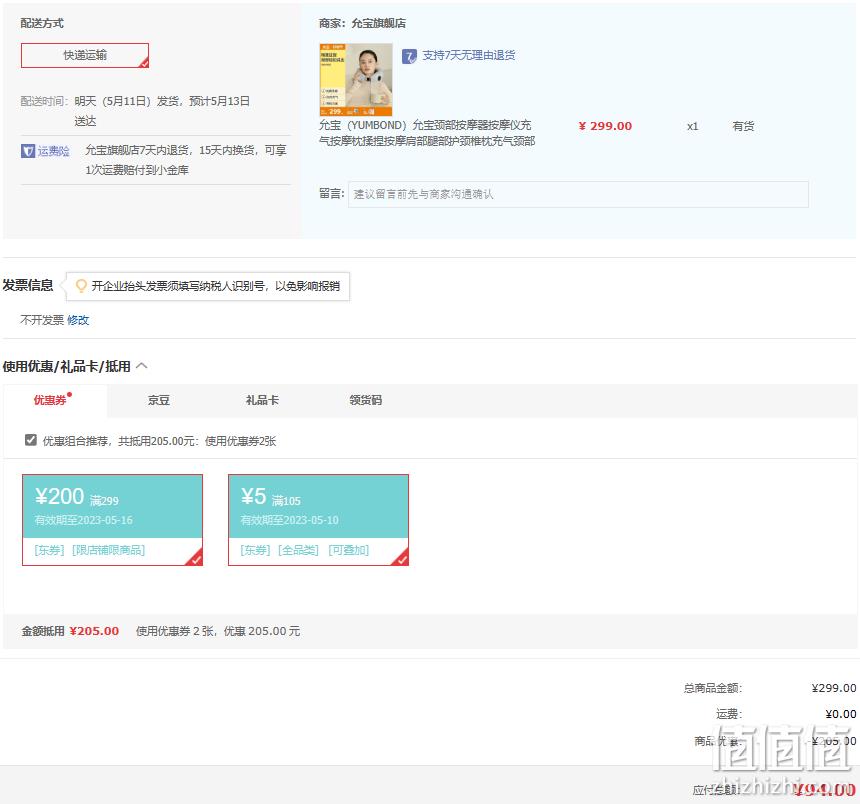The height and width of the screenshot is (804, 860).
Task: Select the 快递运输 delivery method button
Action: 84,55
